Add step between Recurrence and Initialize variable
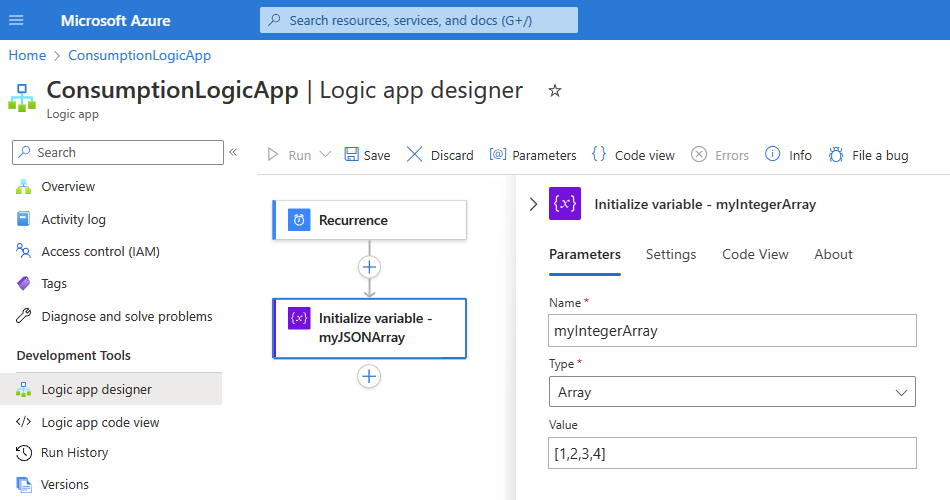The width and height of the screenshot is (950, 500). click(x=370, y=267)
